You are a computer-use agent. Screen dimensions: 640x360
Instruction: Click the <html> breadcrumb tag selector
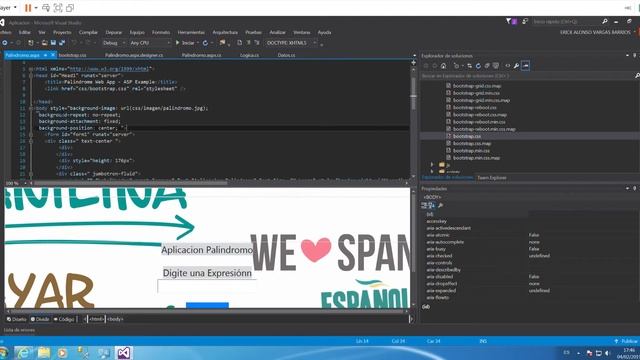(x=96, y=319)
